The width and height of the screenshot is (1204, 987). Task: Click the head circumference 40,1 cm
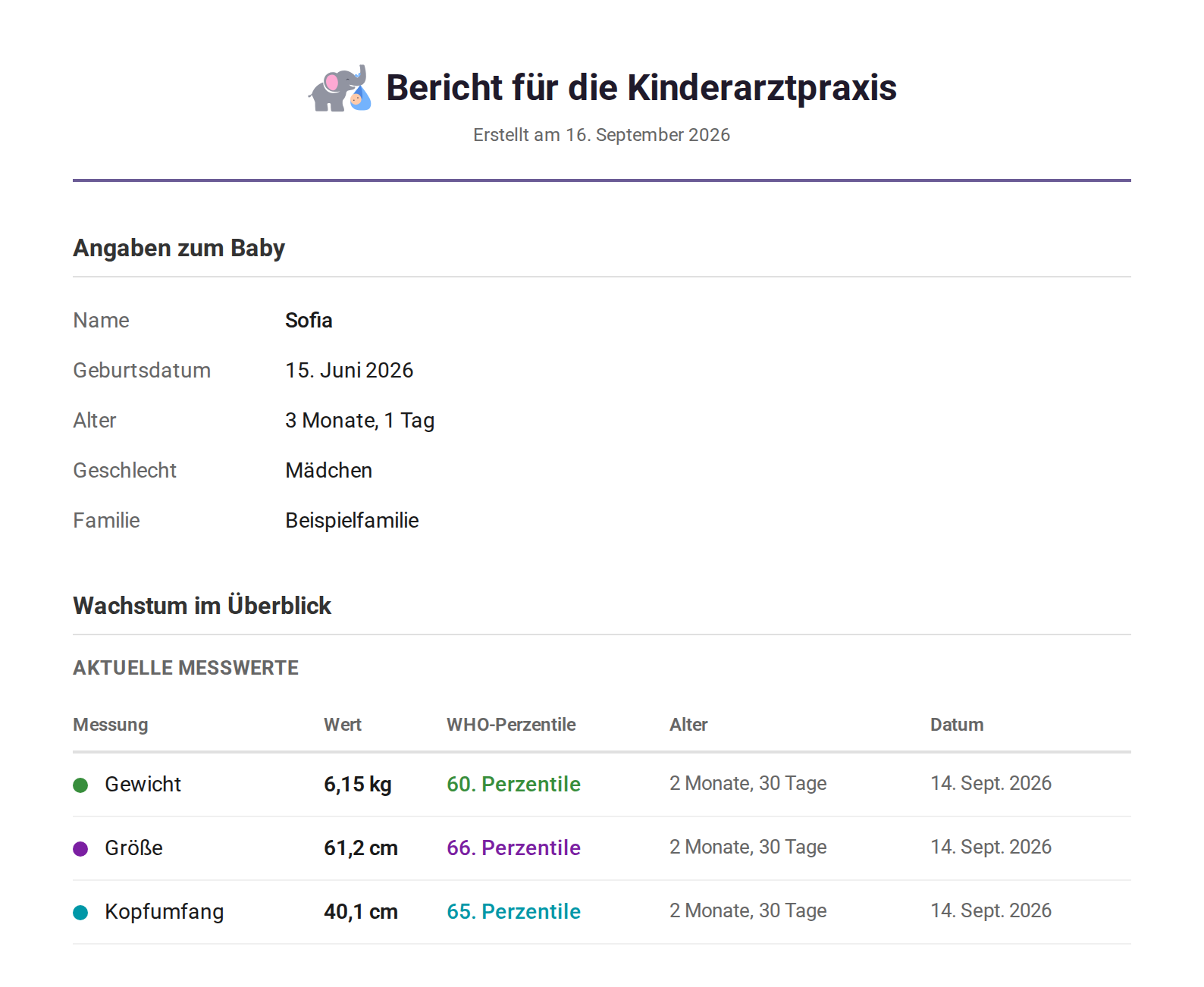[361, 911]
